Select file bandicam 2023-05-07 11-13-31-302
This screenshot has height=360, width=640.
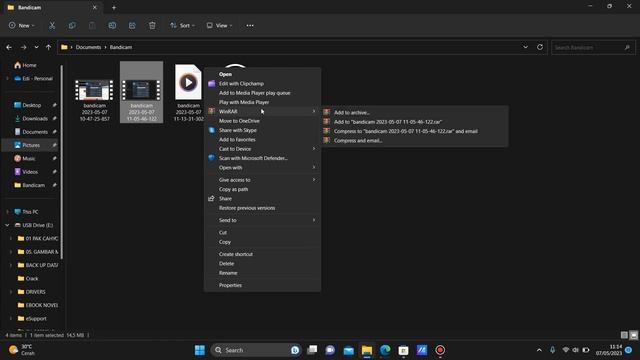click(188, 93)
